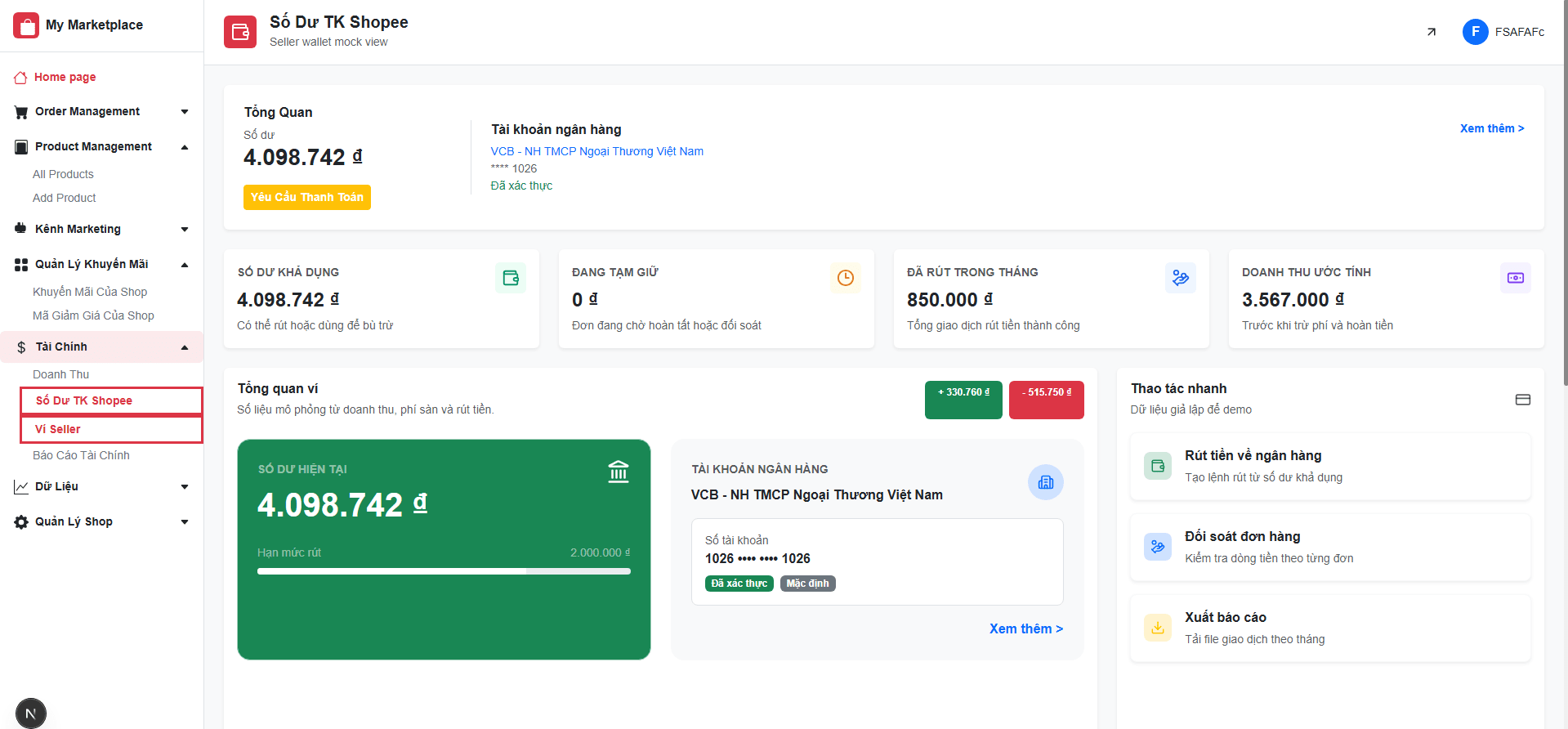Click the house icon next to Home page
The height and width of the screenshot is (729, 1568).
click(x=20, y=78)
